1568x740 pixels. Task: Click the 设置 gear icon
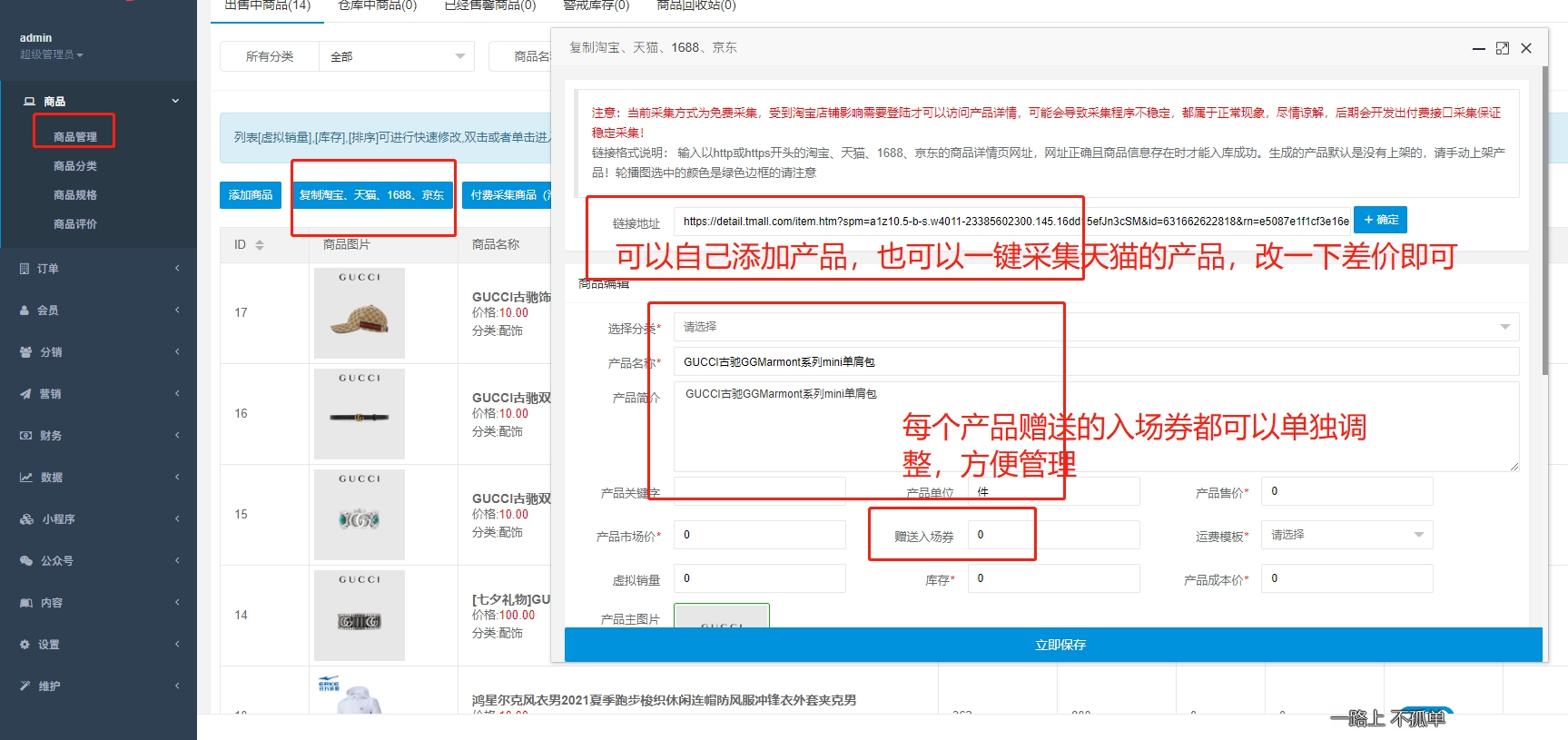click(x=25, y=645)
